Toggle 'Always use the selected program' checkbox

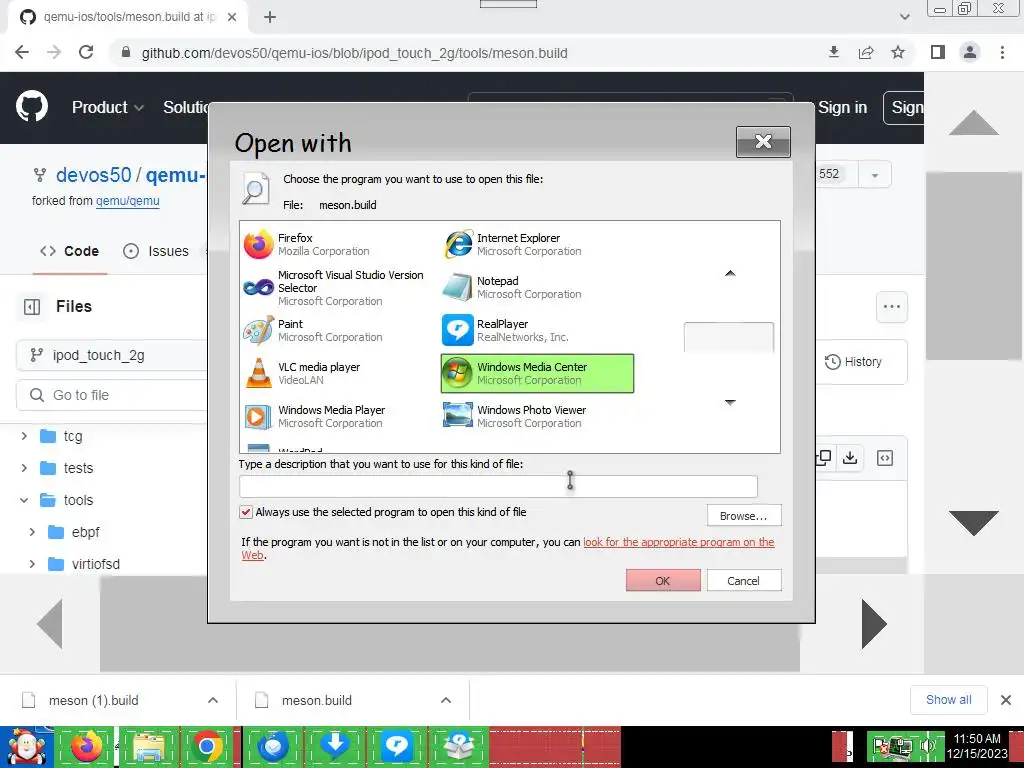[246, 512]
